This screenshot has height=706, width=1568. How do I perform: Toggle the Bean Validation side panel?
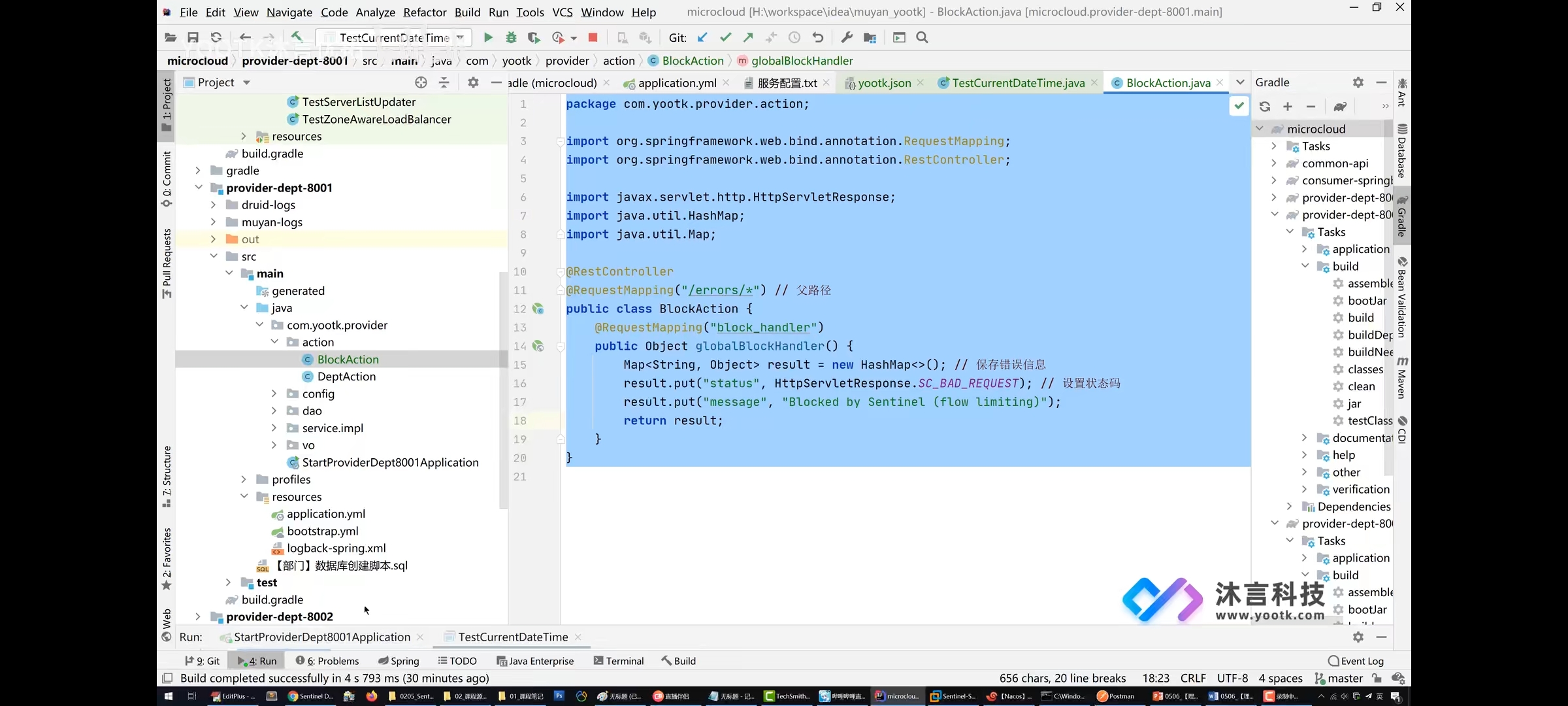click(1402, 297)
